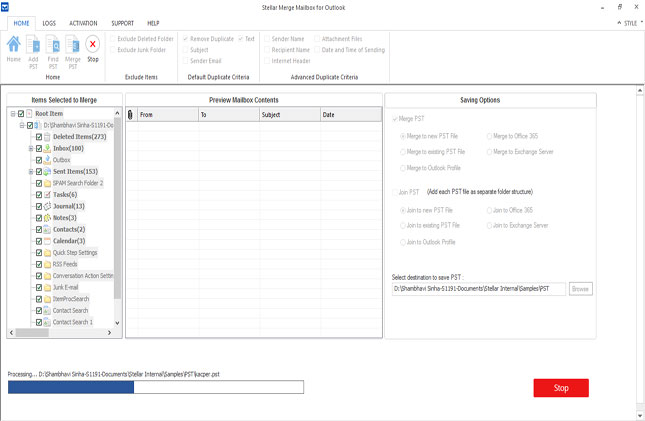Click the Browse button

580,289
